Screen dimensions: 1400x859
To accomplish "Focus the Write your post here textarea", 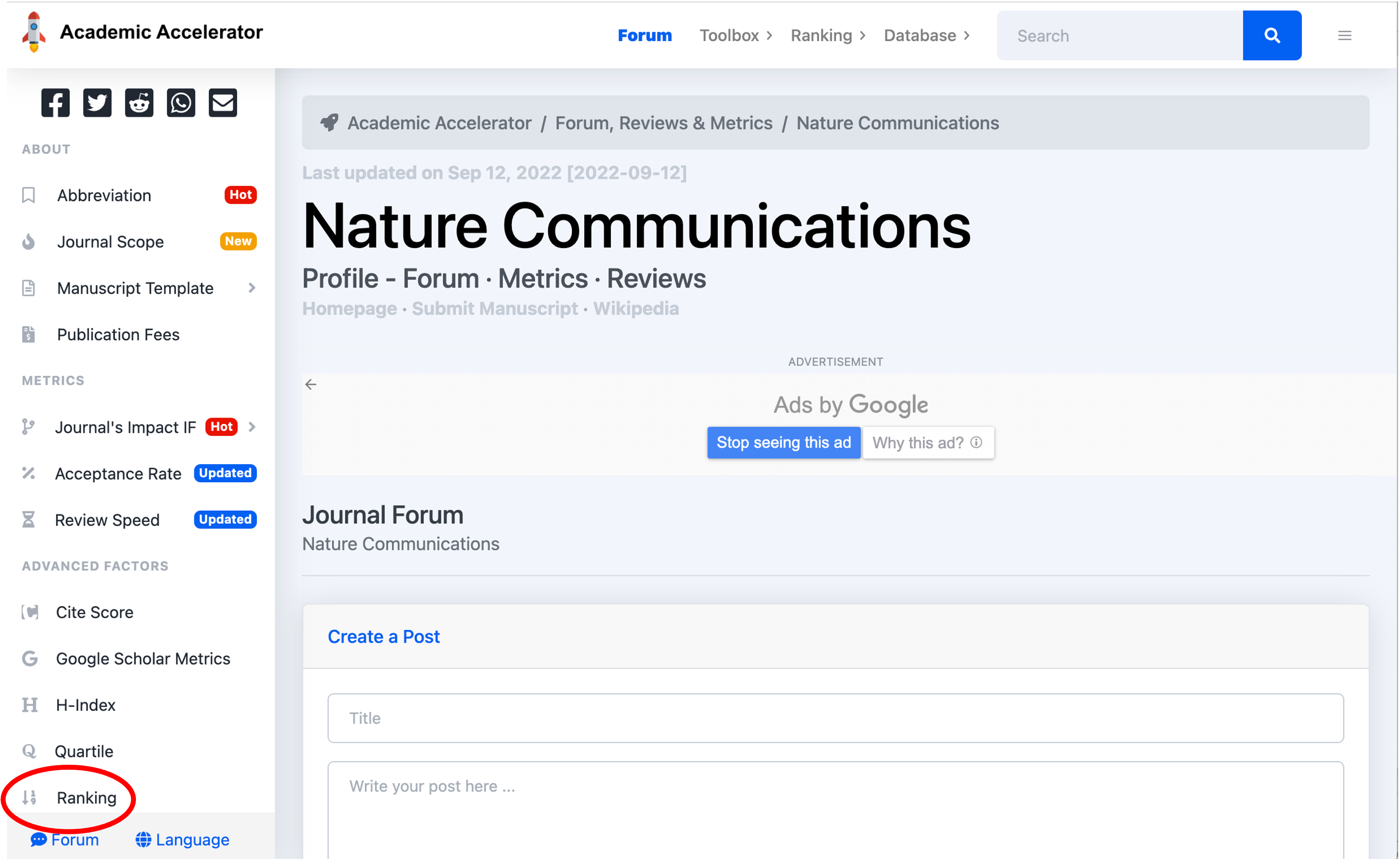I will tap(835, 810).
